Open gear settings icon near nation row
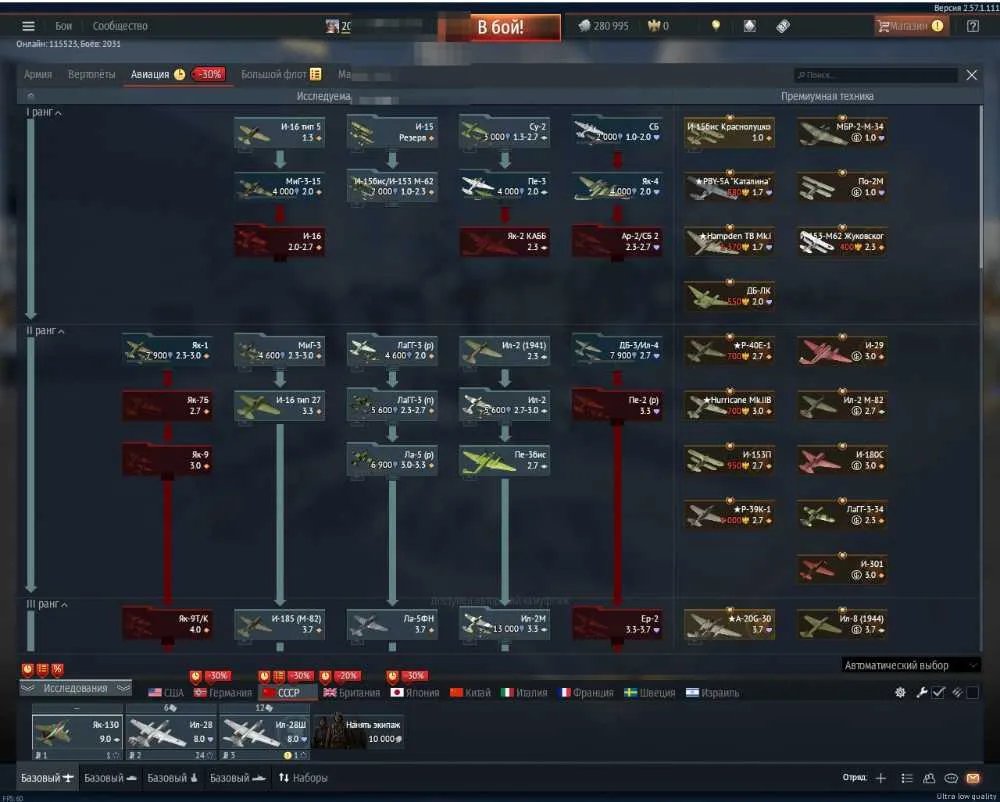 point(900,692)
